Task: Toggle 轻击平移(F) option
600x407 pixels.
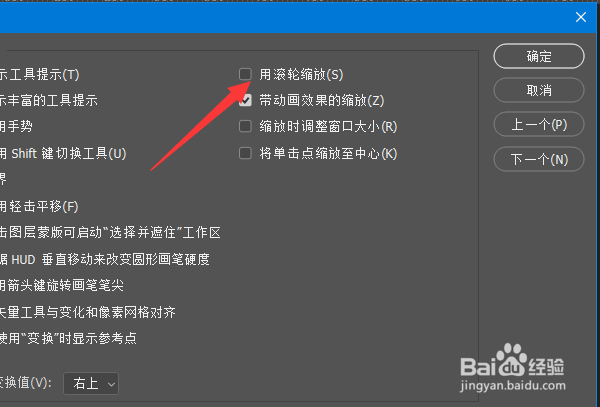Action: pyautogui.click(x=39, y=207)
